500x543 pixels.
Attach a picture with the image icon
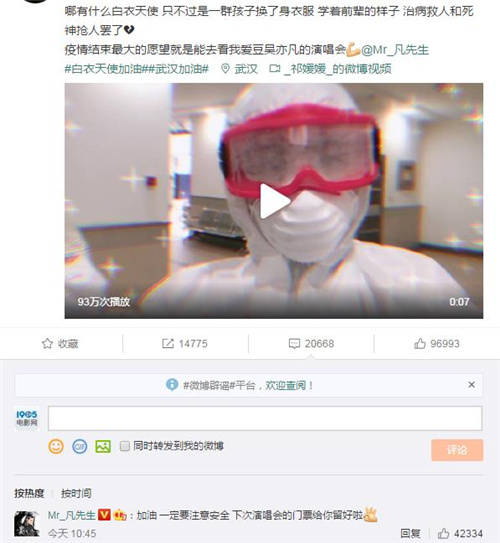103,446
